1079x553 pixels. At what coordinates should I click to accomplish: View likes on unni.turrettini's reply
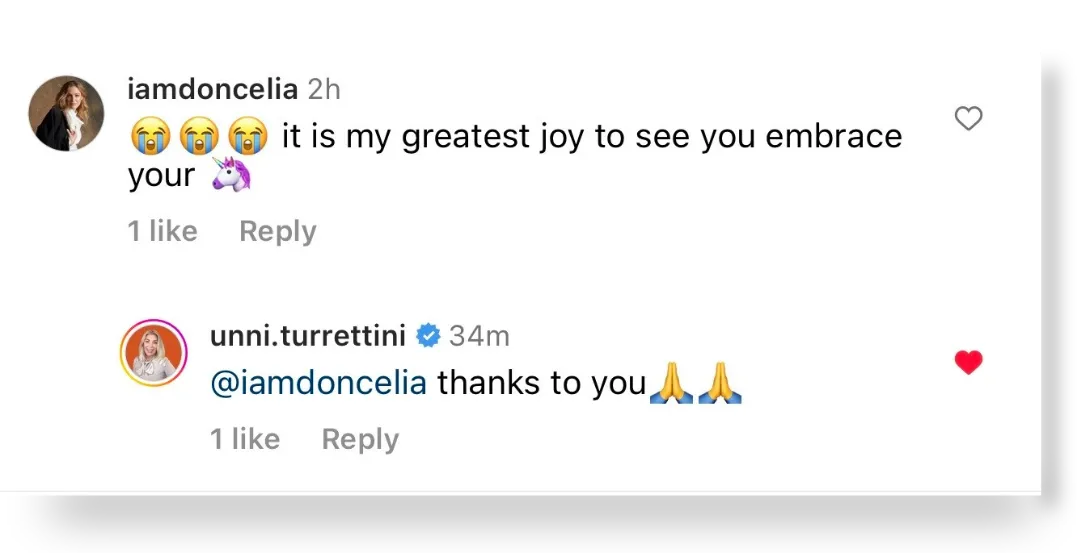pos(245,439)
